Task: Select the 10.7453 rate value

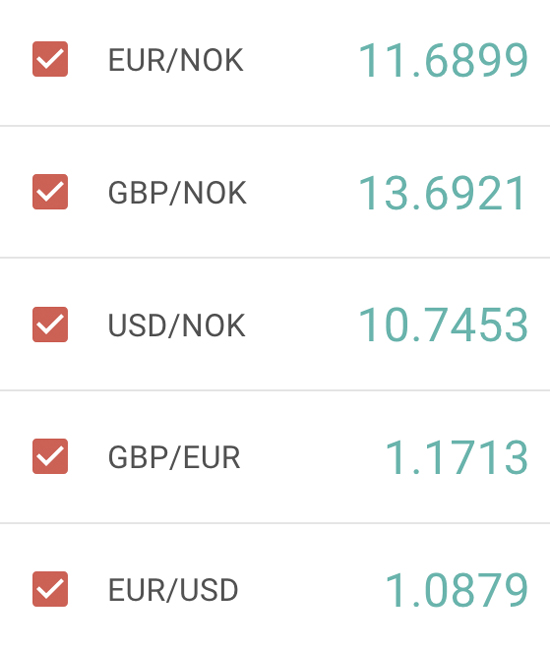Action: (x=443, y=326)
